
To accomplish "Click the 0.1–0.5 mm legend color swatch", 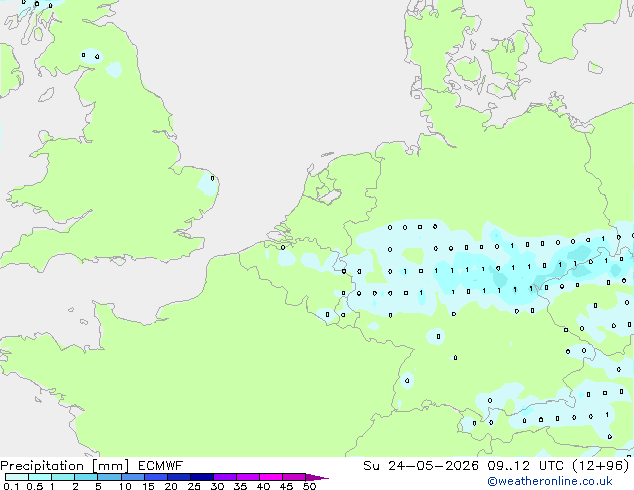I will 17,477.
